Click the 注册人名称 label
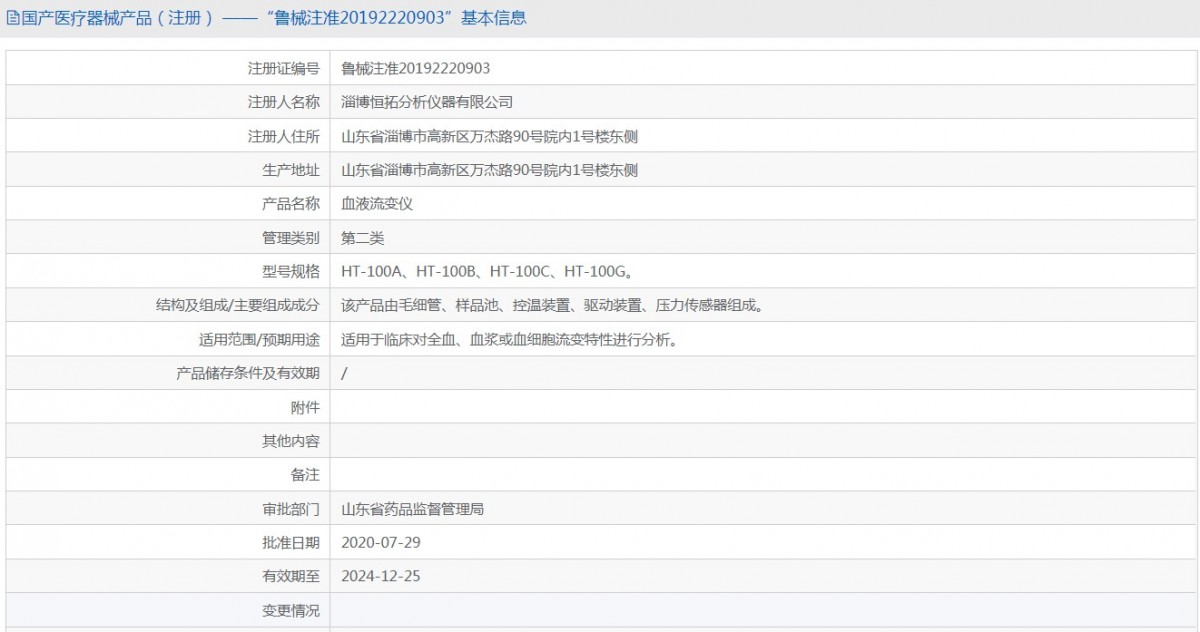 (x=284, y=102)
